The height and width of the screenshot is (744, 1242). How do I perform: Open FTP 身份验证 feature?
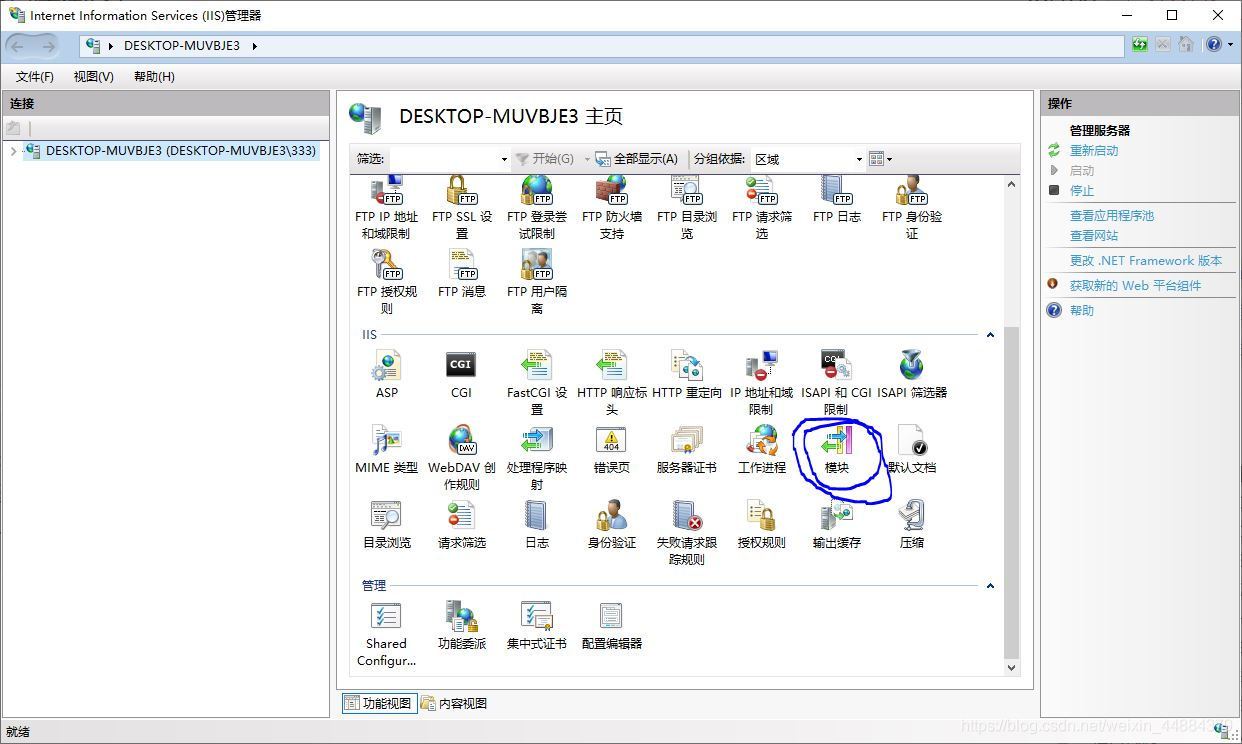[x=911, y=207]
